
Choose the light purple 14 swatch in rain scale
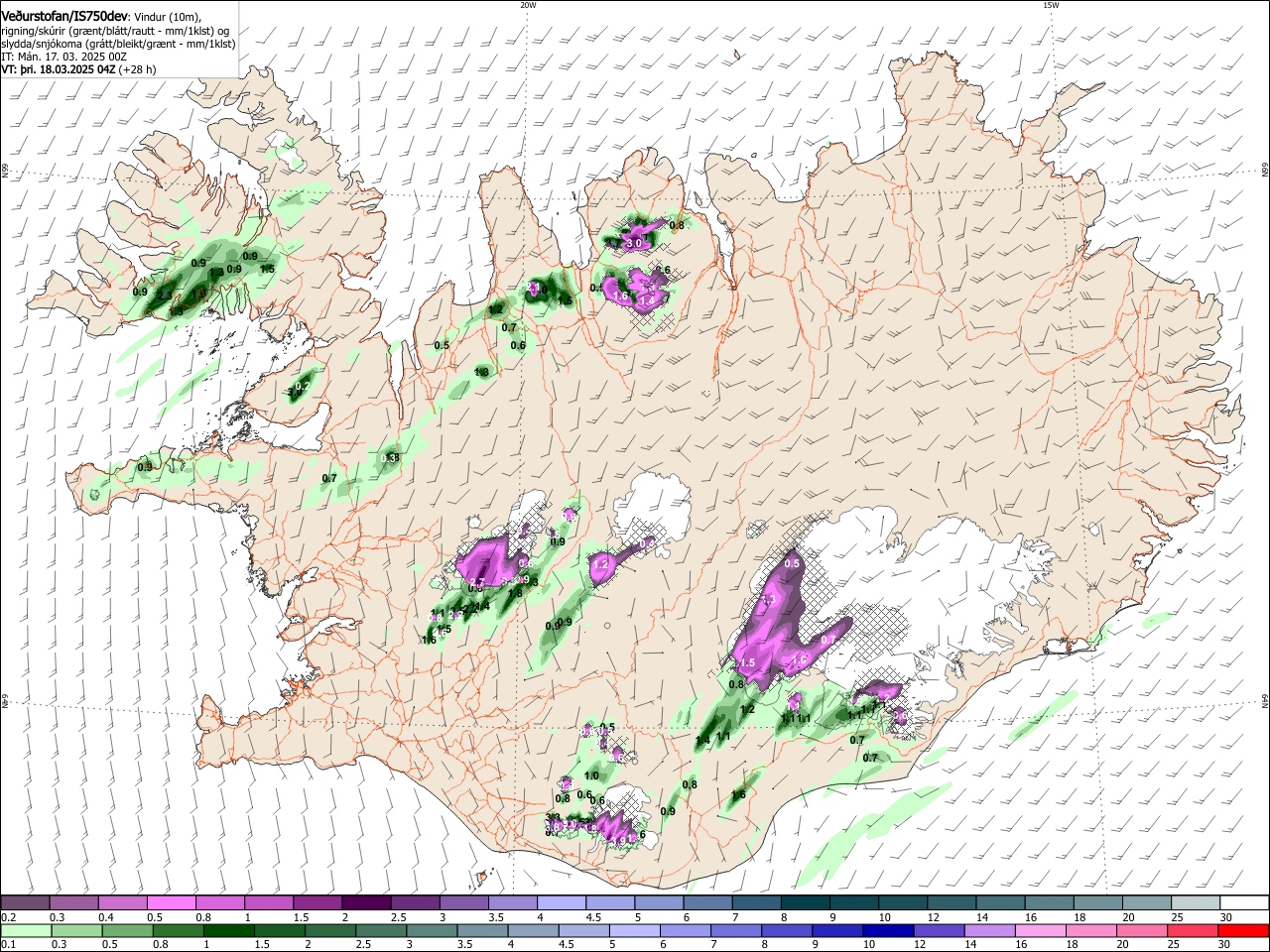tap(989, 930)
